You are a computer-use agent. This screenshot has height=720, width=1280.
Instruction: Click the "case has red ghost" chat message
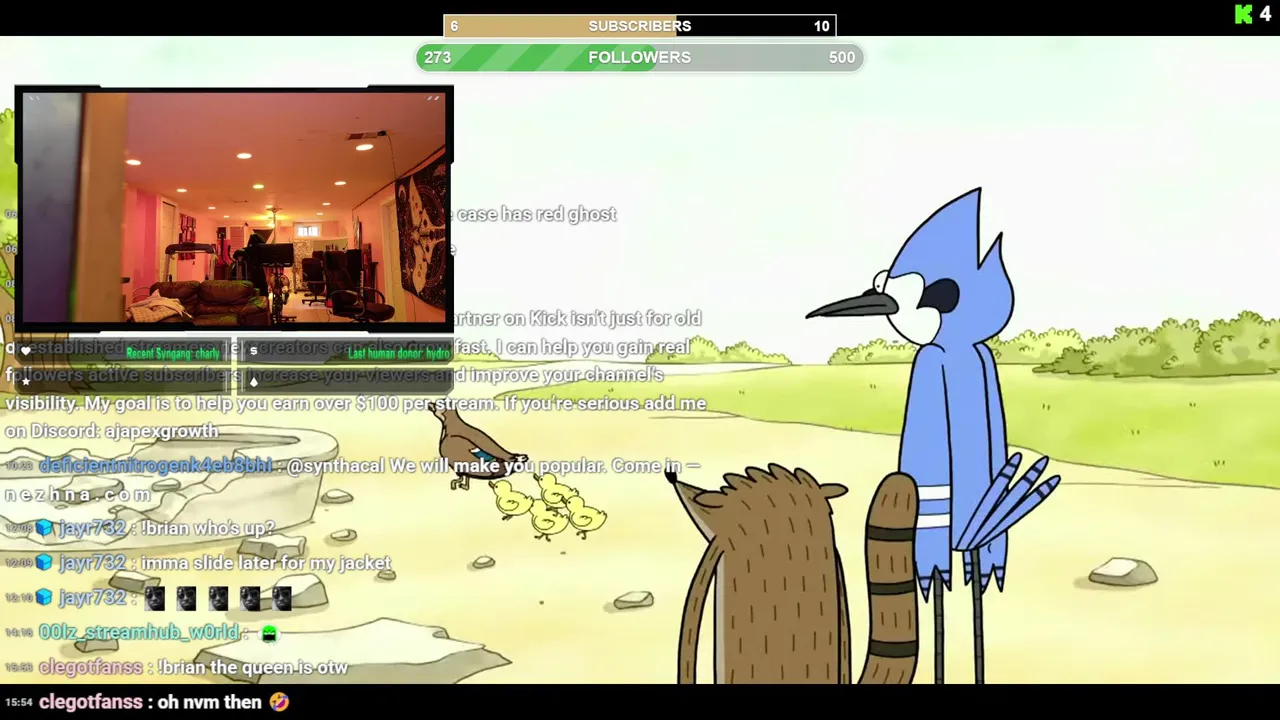pyautogui.click(x=537, y=214)
